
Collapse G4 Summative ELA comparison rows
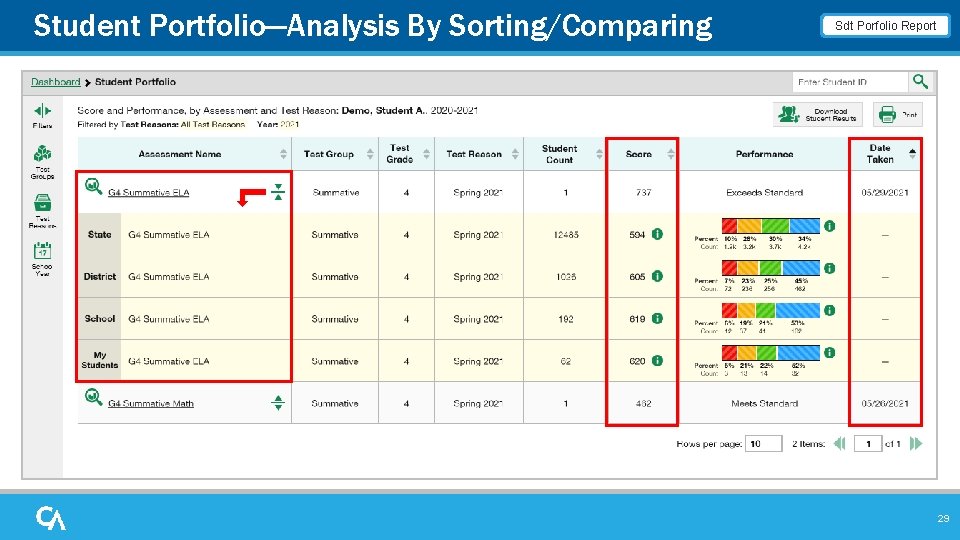coord(278,192)
